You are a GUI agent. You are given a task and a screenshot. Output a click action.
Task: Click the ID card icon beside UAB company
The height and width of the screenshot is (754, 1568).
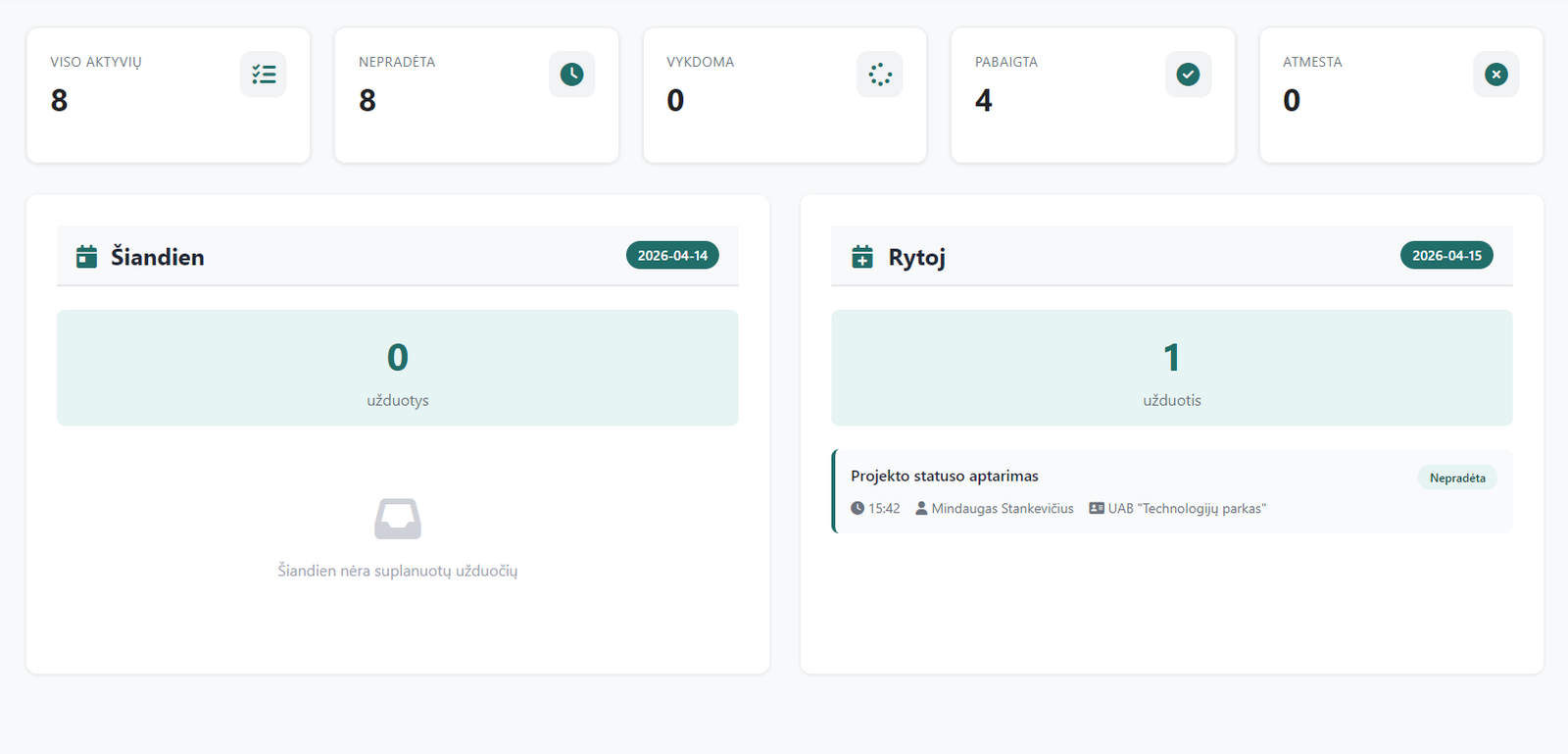(1097, 509)
